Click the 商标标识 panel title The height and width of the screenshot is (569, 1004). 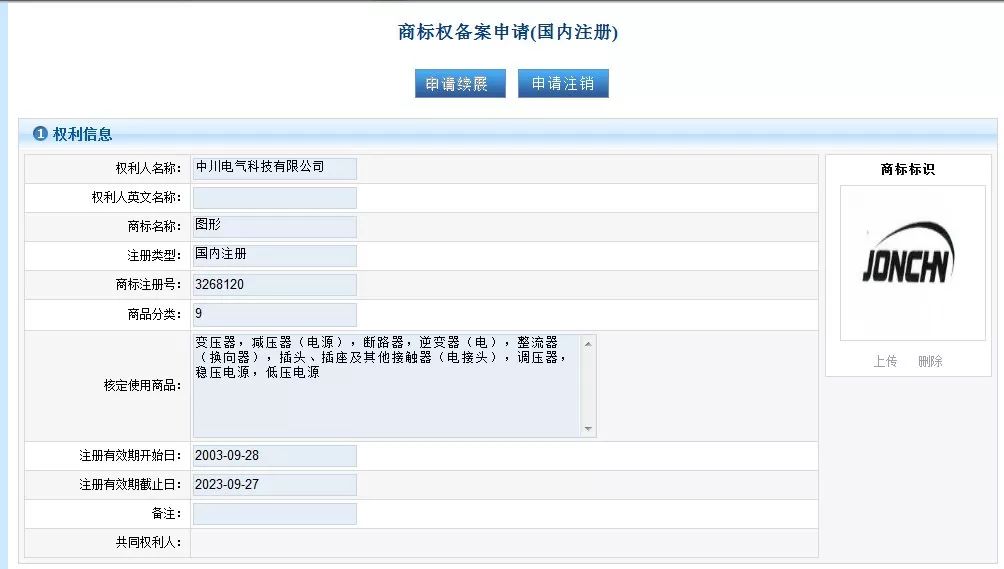tap(908, 170)
